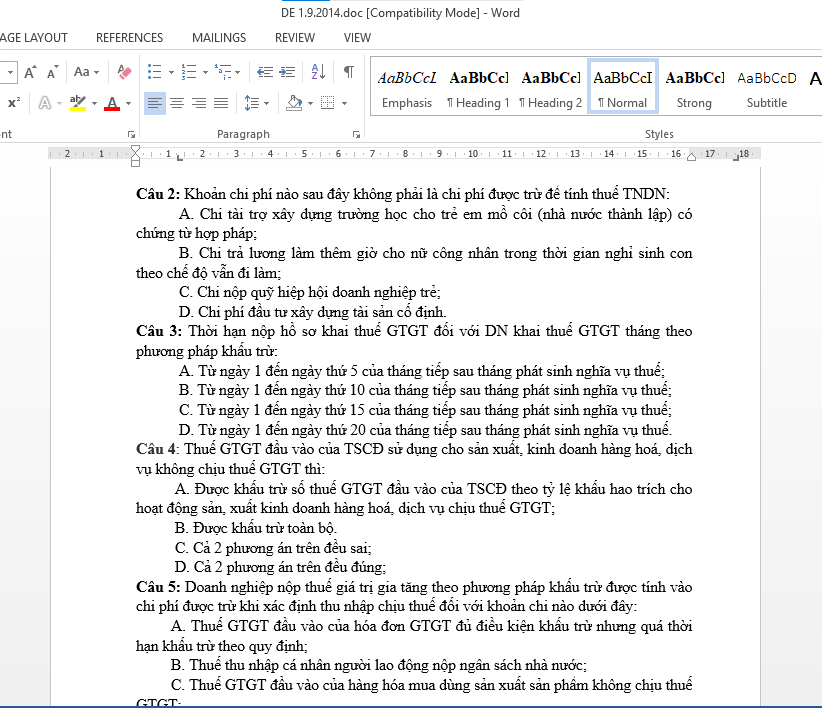This screenshot has width=822, height=708.
Task: Open Paragraph settings dialog launcher
Action: (356, 135)
